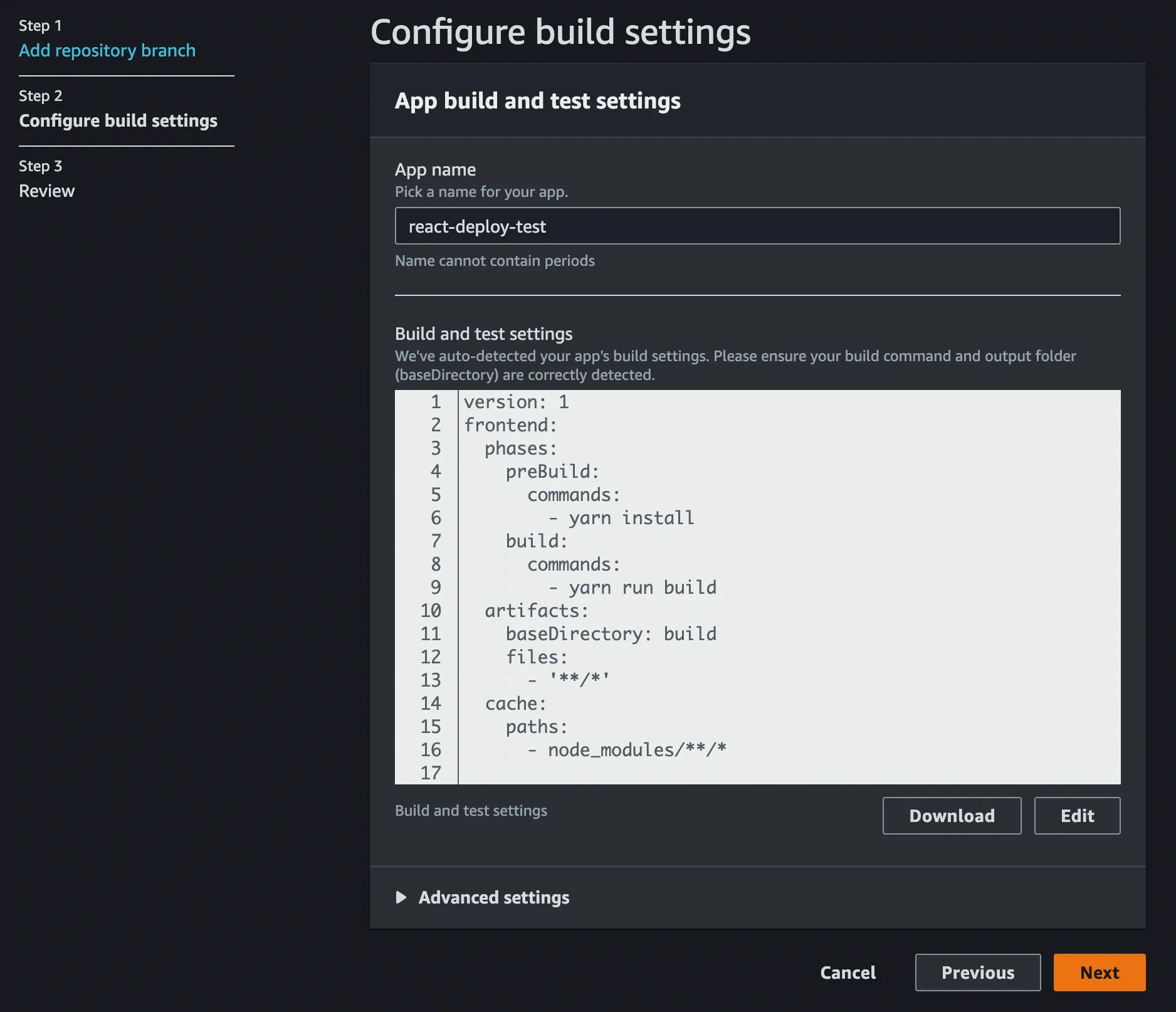1176x1012 pixels.
Task: Click the 'artifacts:' line in YAML
Action: coord(537,611)
